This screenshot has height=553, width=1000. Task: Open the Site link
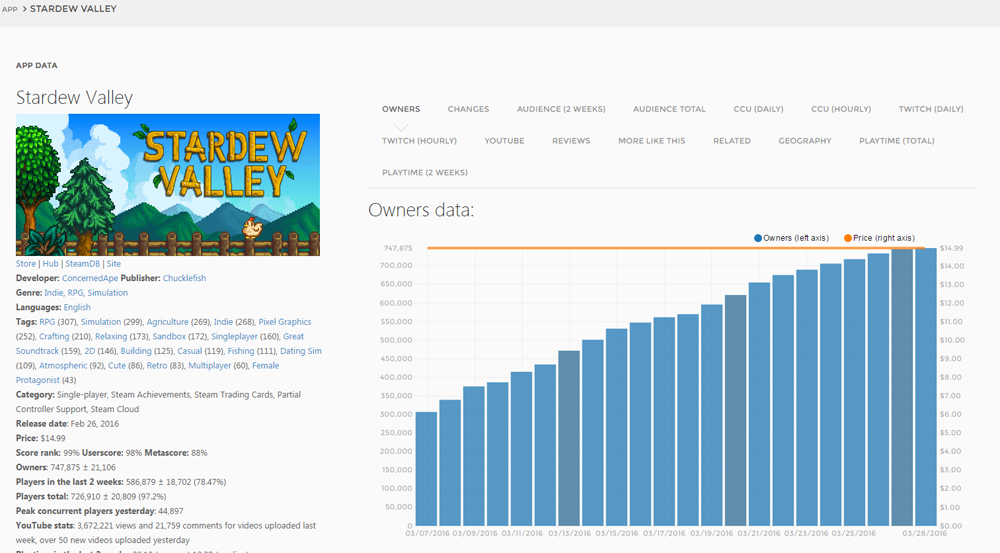click(114, 263)
